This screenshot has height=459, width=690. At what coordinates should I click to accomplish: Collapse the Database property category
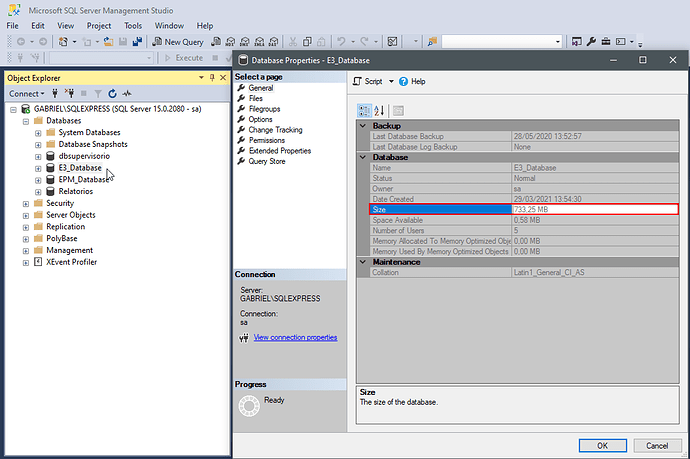pyautogui.click(x=363, y=157)
